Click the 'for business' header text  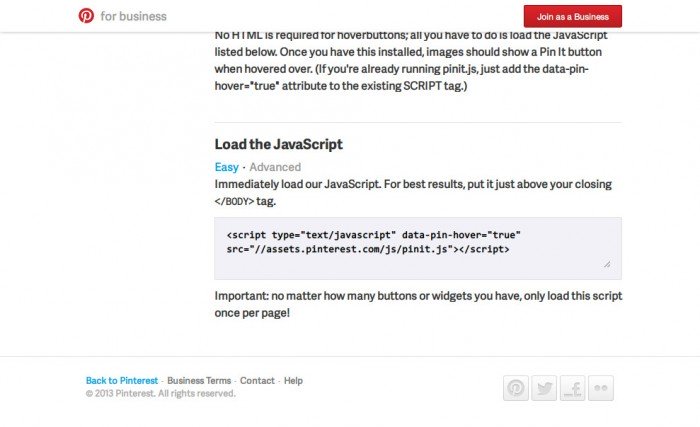tap(134, 16)
